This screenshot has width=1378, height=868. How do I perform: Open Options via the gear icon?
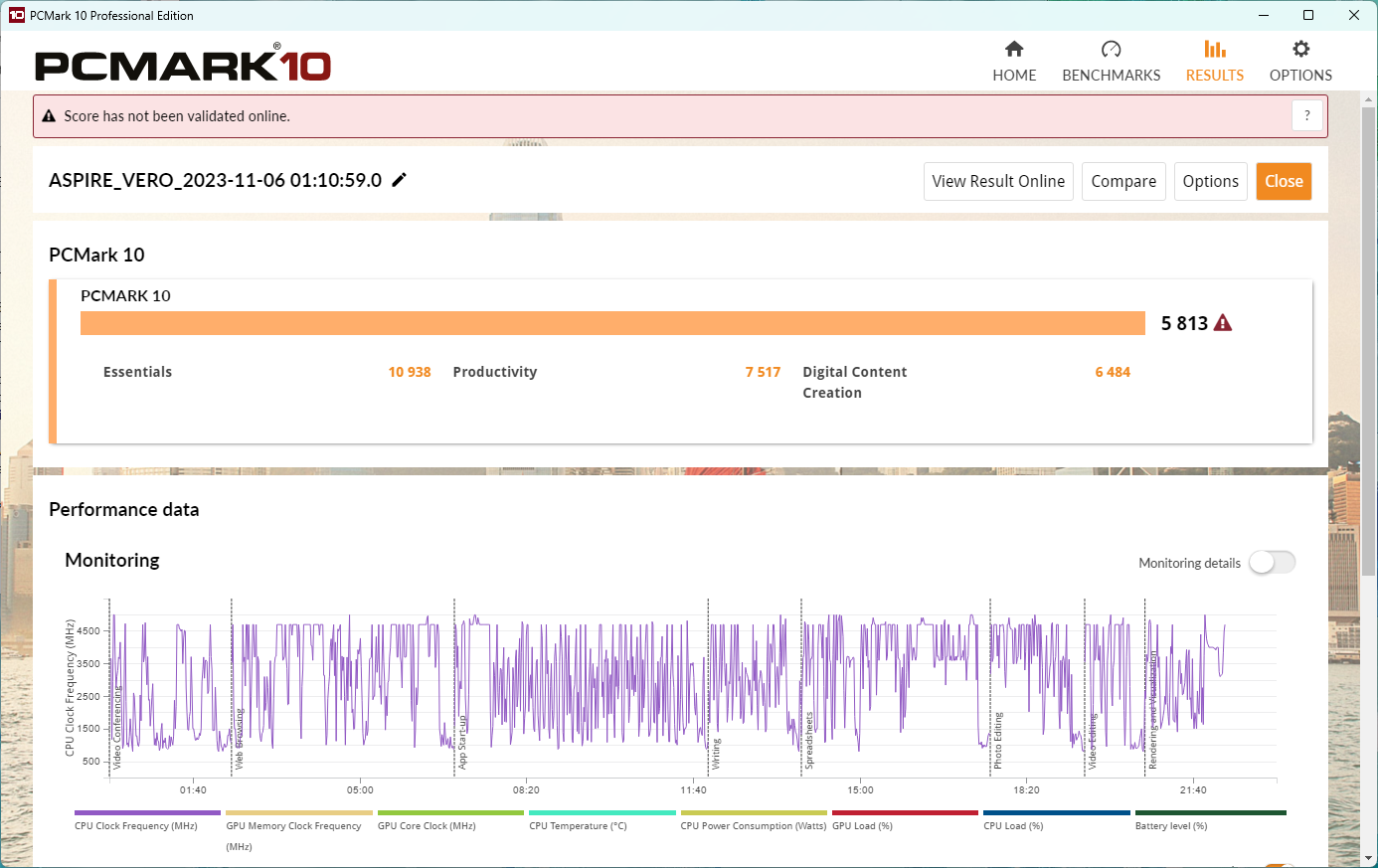(x=1300, y=49)
